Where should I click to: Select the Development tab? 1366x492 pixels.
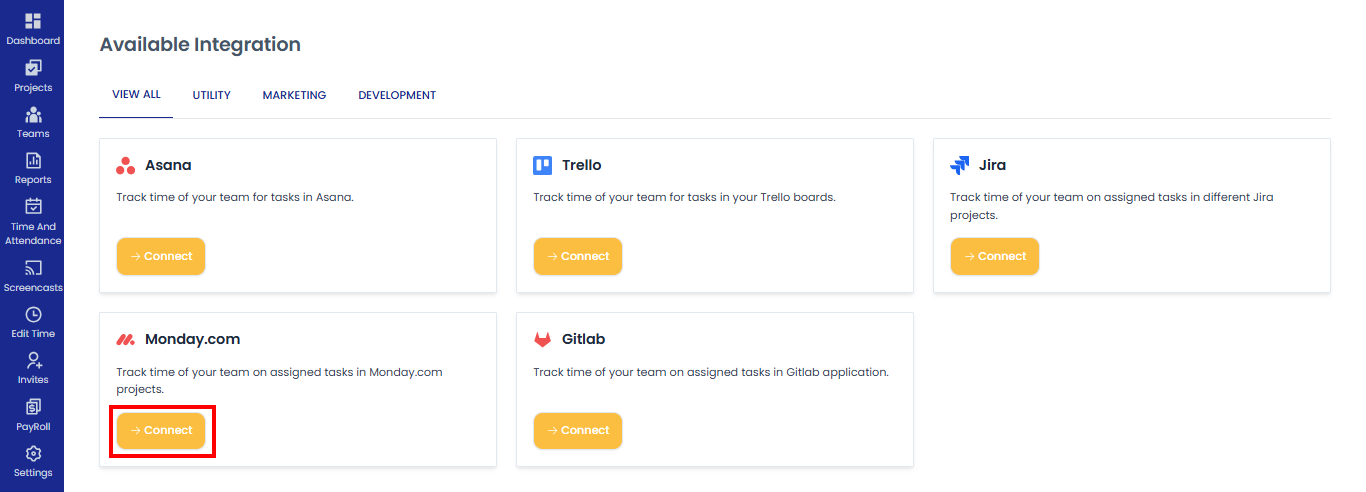pos(397,95)
